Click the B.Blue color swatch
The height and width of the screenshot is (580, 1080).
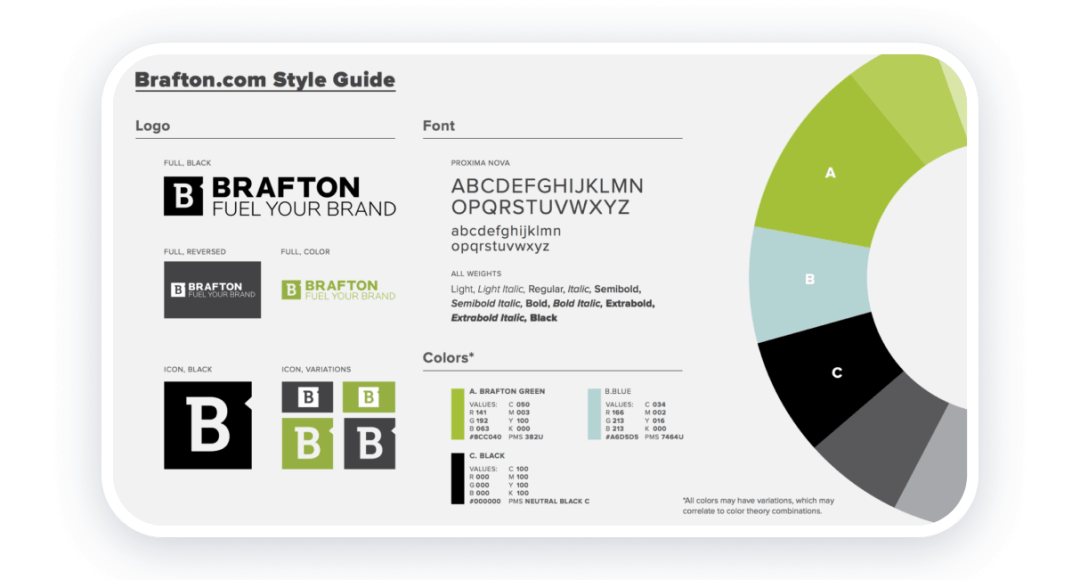[x=595, y=414]
